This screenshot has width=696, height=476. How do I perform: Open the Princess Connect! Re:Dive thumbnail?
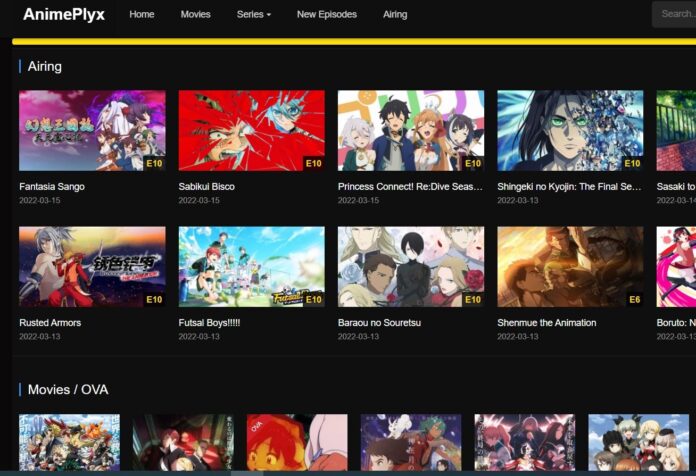click(411, 131)
